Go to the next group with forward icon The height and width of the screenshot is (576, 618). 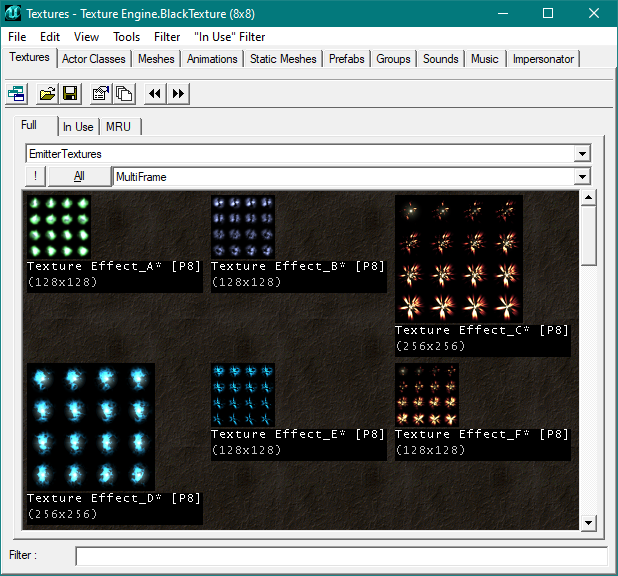[178, 94]
